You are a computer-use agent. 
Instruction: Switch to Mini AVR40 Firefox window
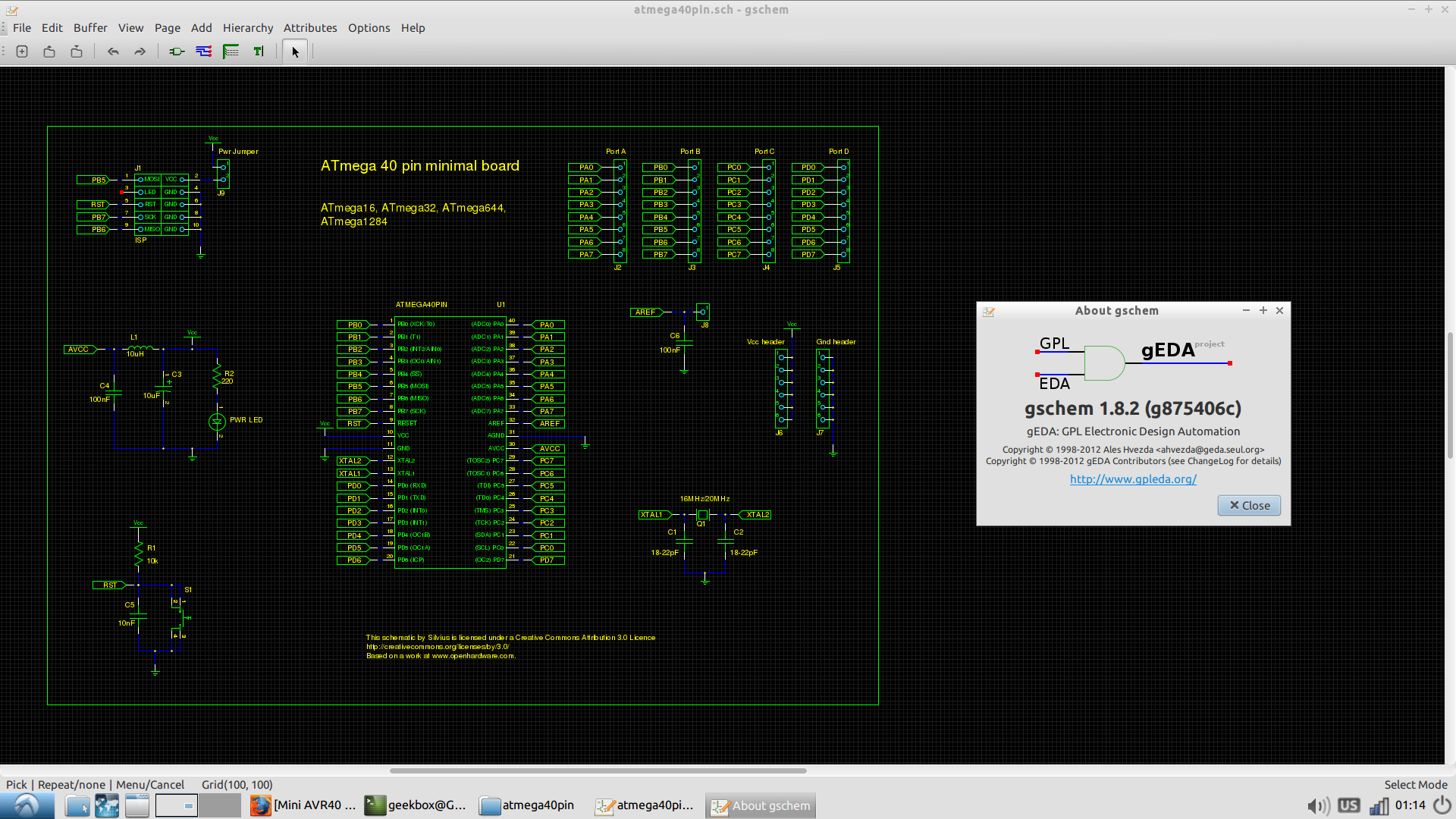click(303, 805)
